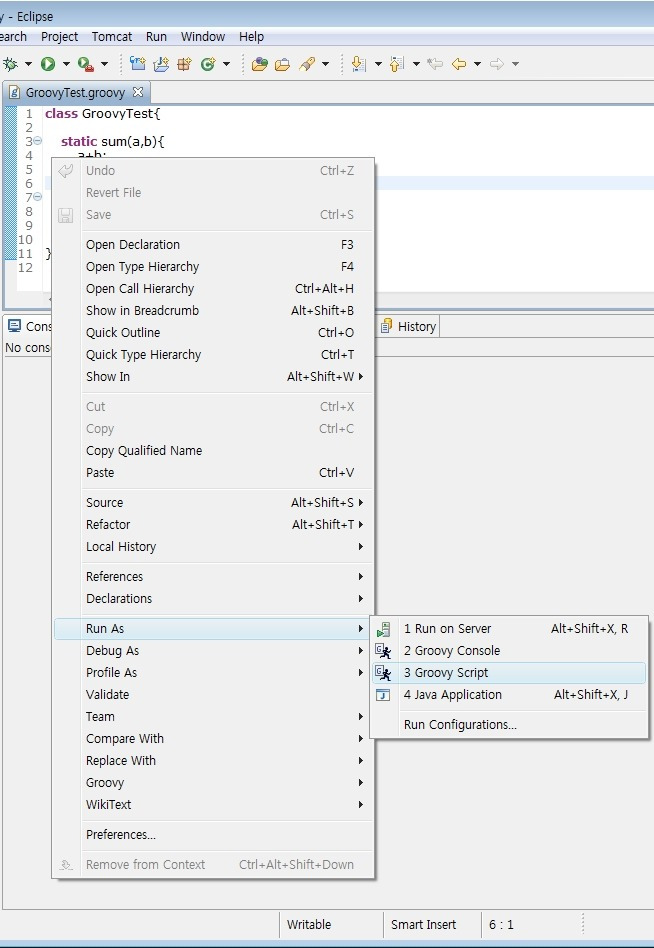This screenshot has width=654, height=948.
Task: Select Quick Outline in context menu
Action: click(213, 333)
